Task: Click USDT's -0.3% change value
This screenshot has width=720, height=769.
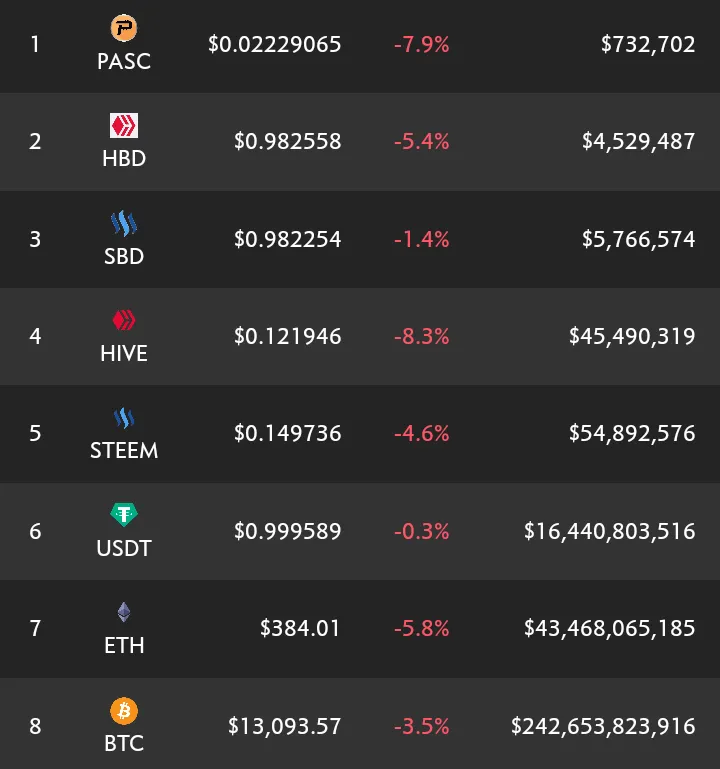Action: 421,531
